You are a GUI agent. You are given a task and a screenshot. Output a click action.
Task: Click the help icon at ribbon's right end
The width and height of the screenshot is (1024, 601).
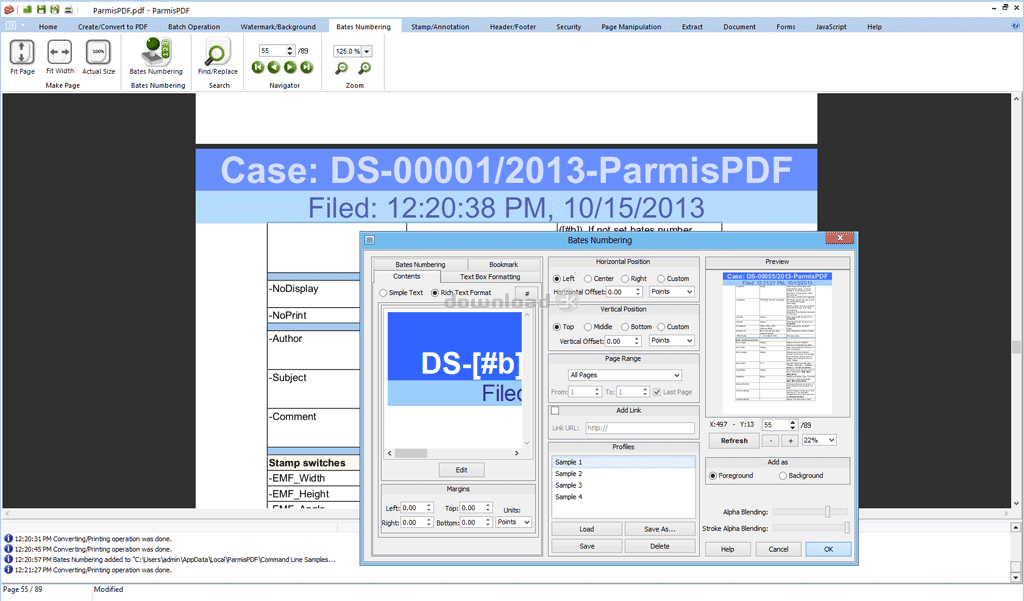point(1016,26)
